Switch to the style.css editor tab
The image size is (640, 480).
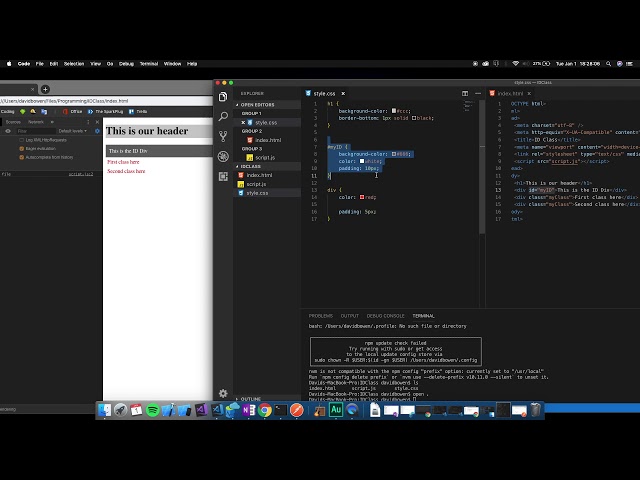324,93
